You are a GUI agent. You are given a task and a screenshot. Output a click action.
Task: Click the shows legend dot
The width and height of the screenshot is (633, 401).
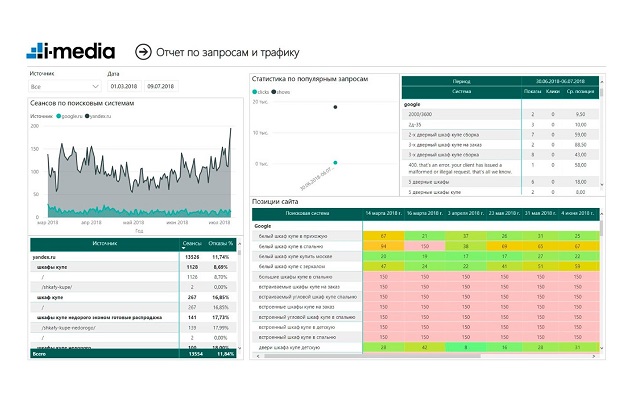point(274,92)
